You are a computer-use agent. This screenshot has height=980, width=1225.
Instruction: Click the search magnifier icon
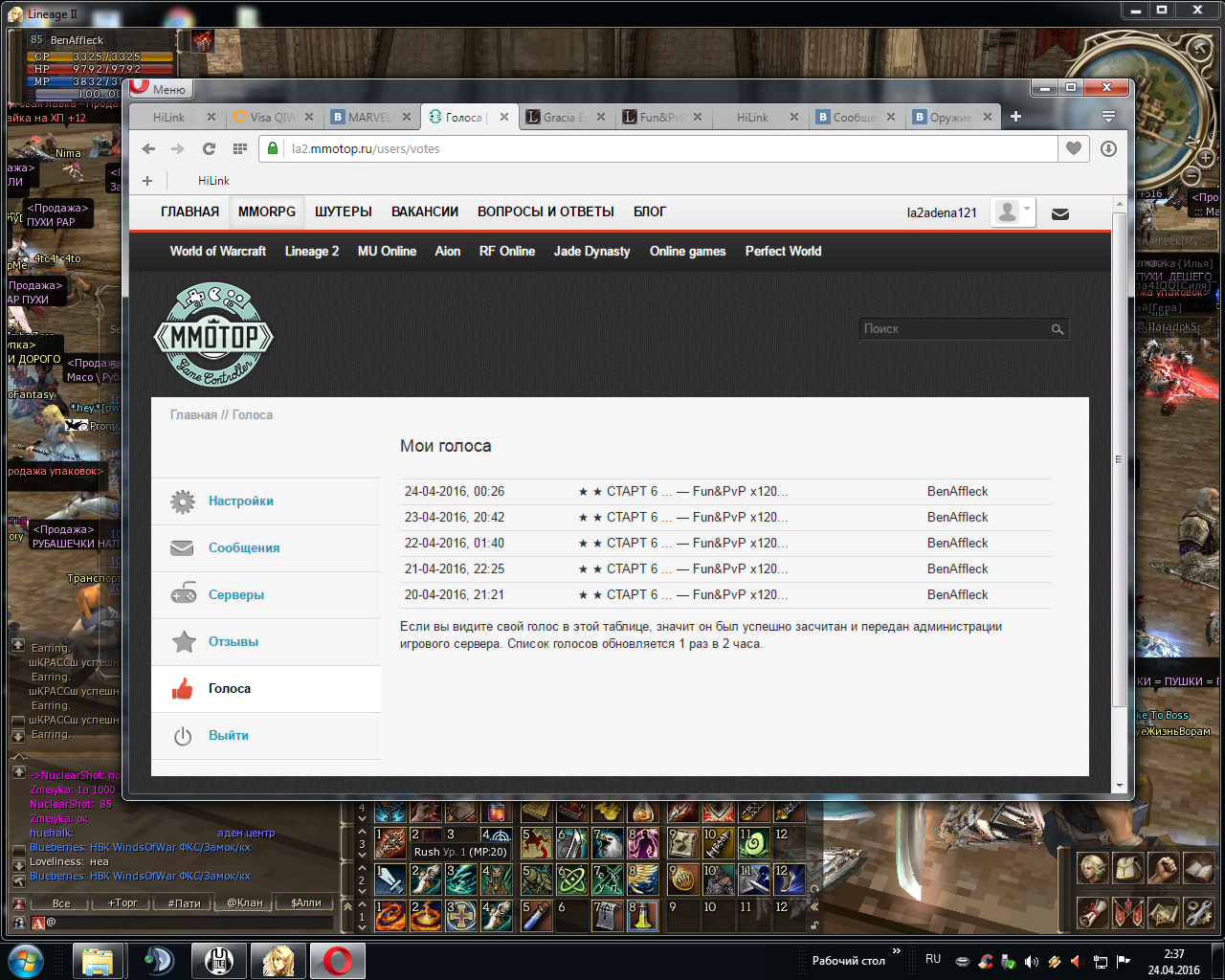[x=1058, y=329]
